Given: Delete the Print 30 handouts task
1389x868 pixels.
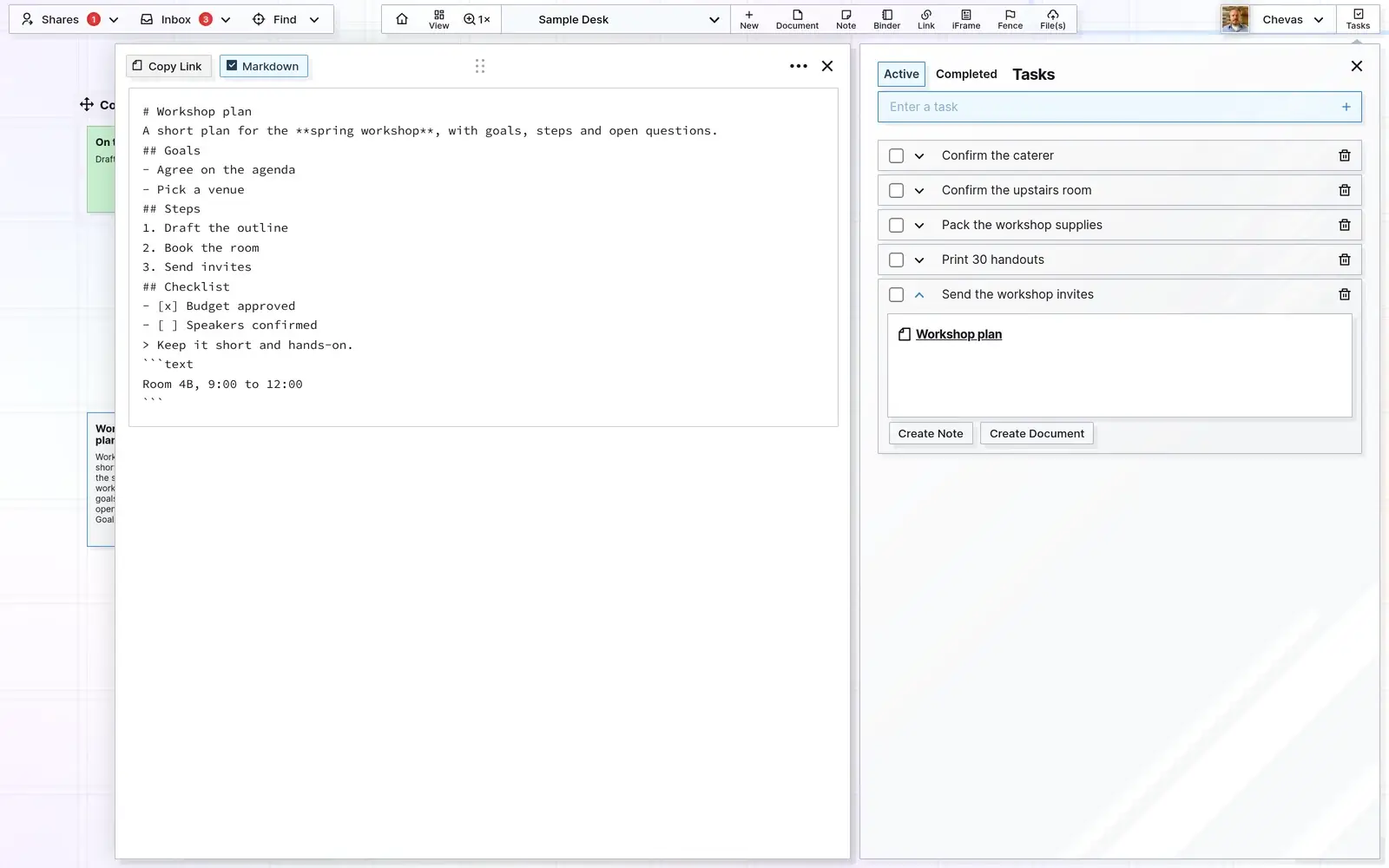Looking at the screenshot, I should [x=1345, y=260].
